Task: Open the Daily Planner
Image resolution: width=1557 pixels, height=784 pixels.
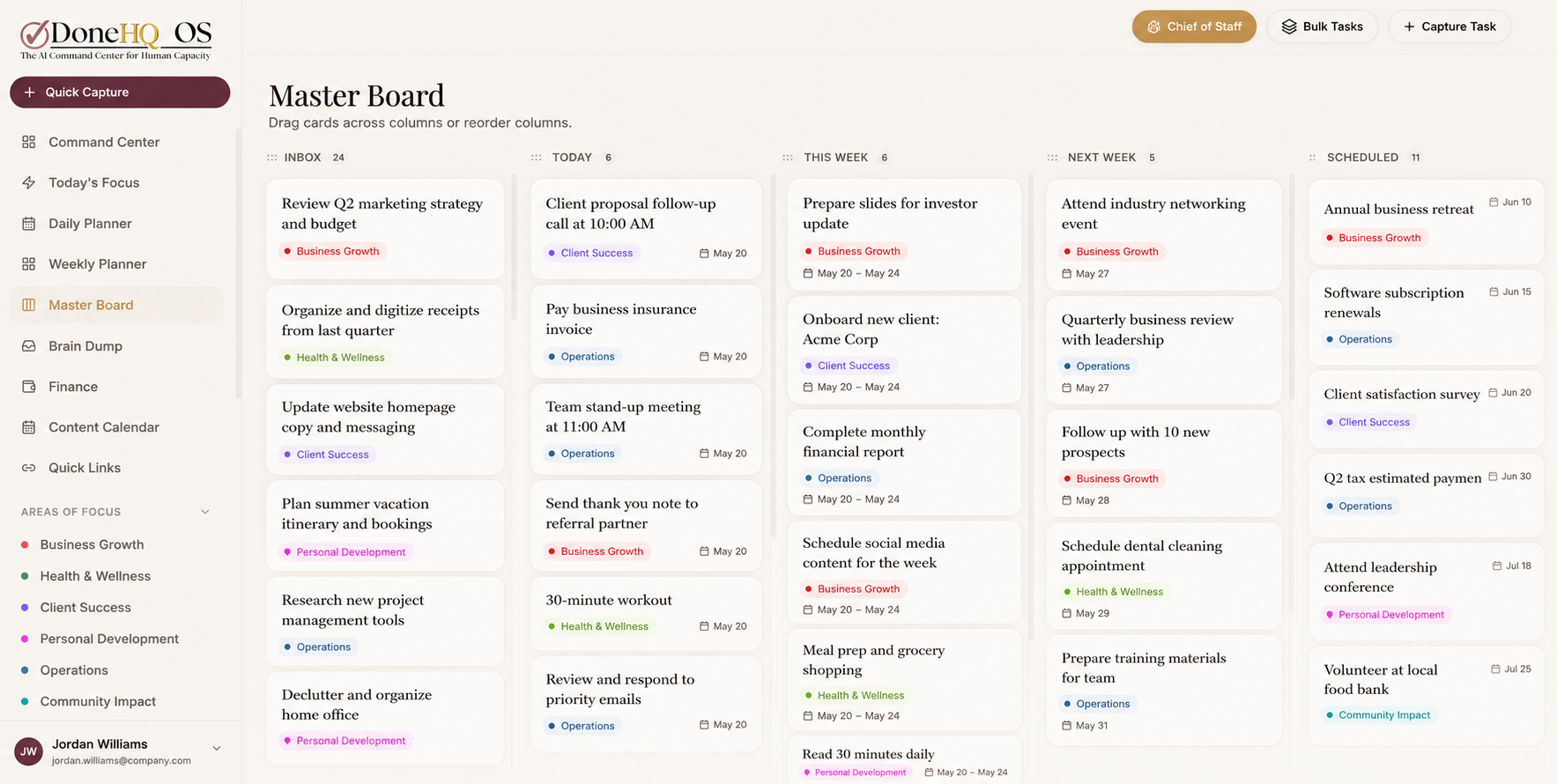Action: 116,224
